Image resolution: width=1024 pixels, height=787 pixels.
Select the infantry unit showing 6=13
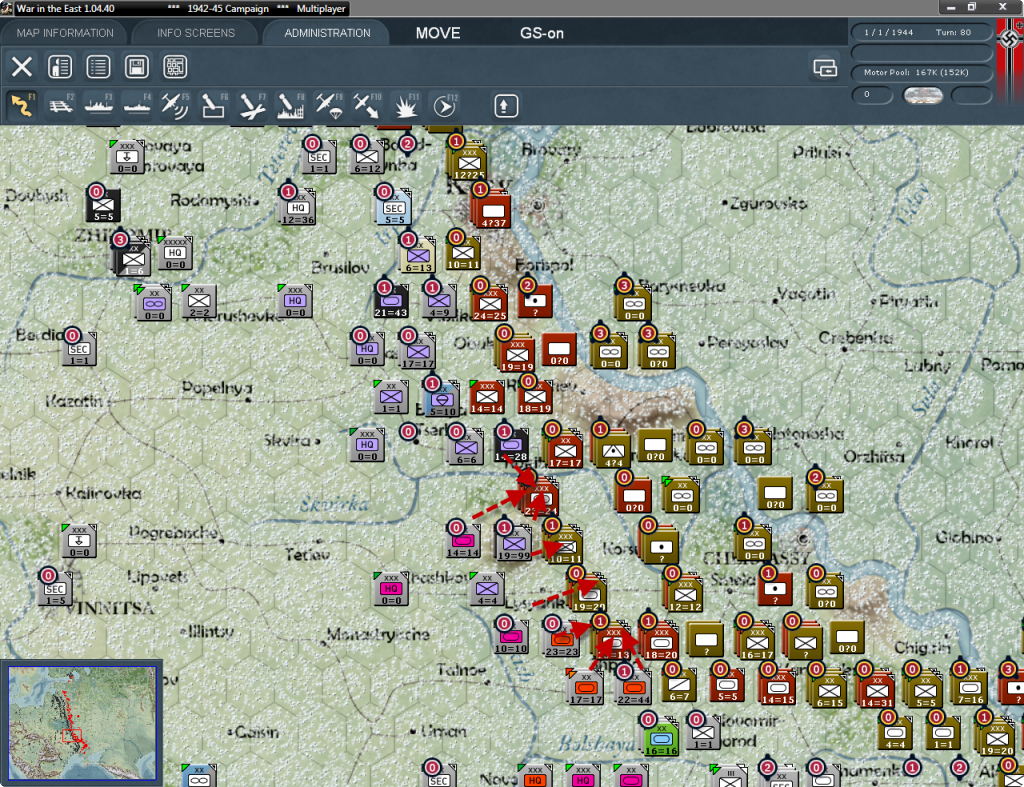tap(418, 256)
